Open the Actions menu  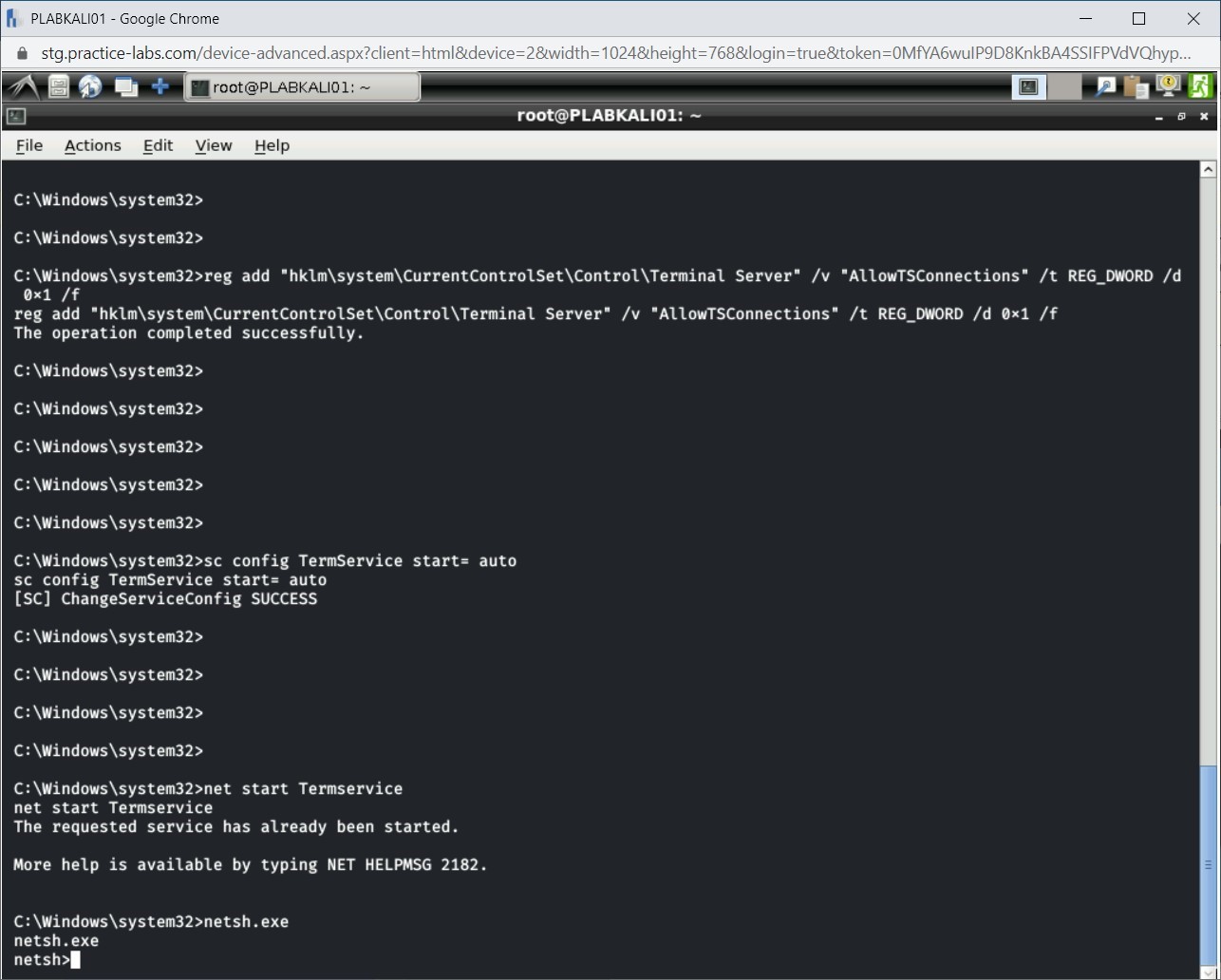92,145
